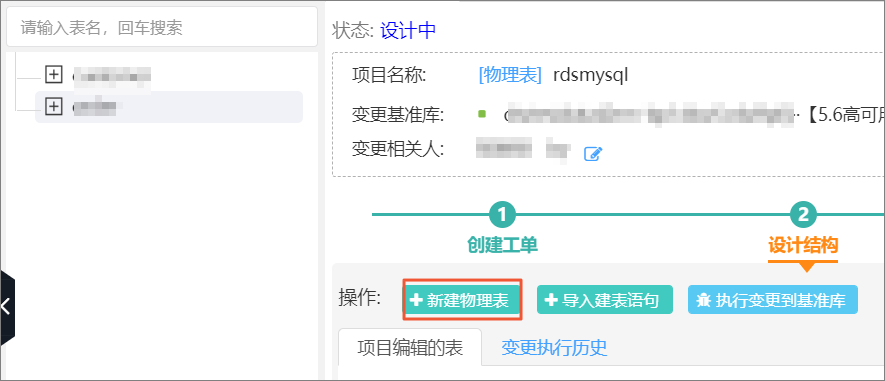Click the 设计结构 step label

(x=803, y=245)
